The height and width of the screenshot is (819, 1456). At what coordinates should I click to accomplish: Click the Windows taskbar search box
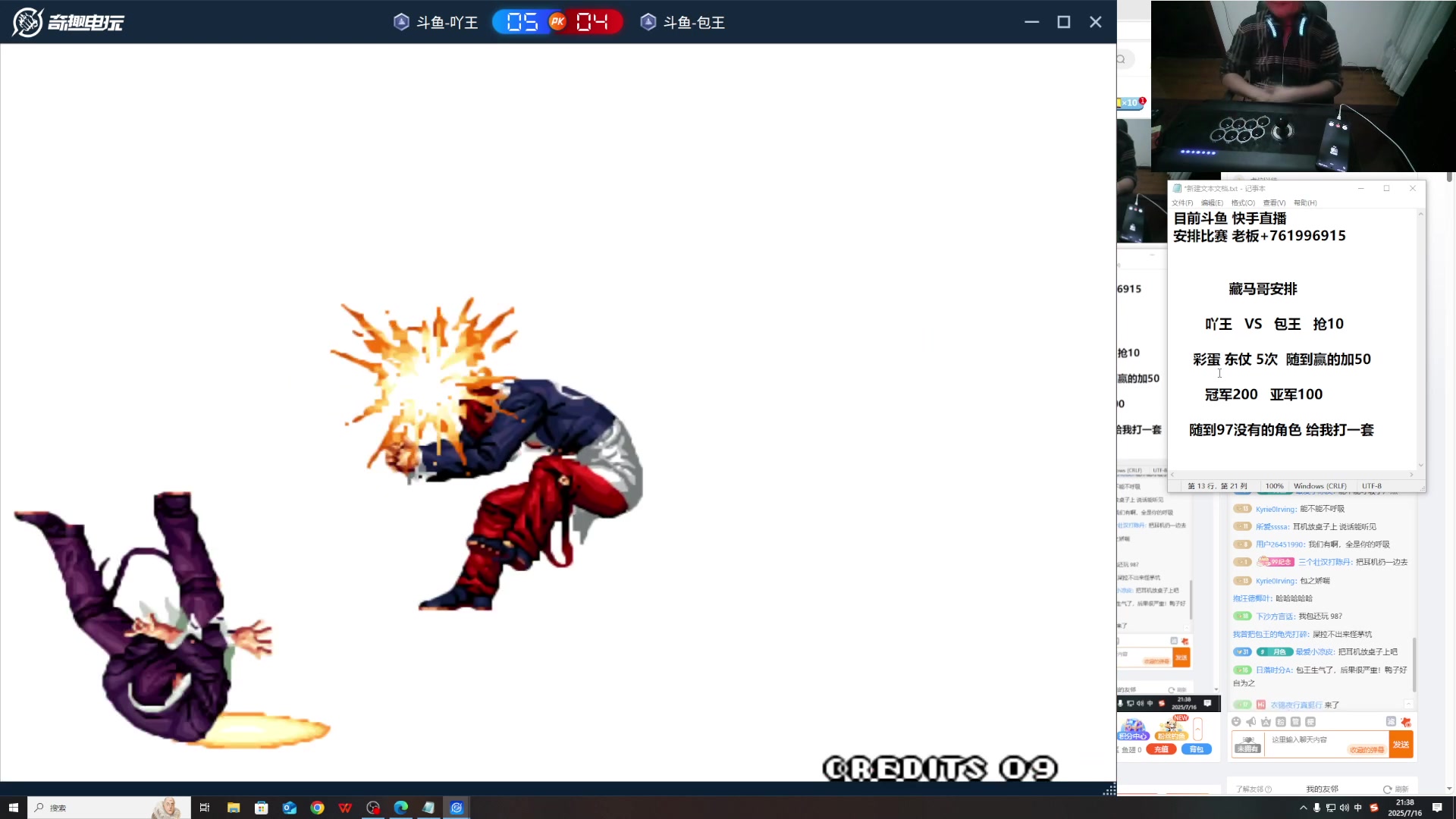pos(108,808)
